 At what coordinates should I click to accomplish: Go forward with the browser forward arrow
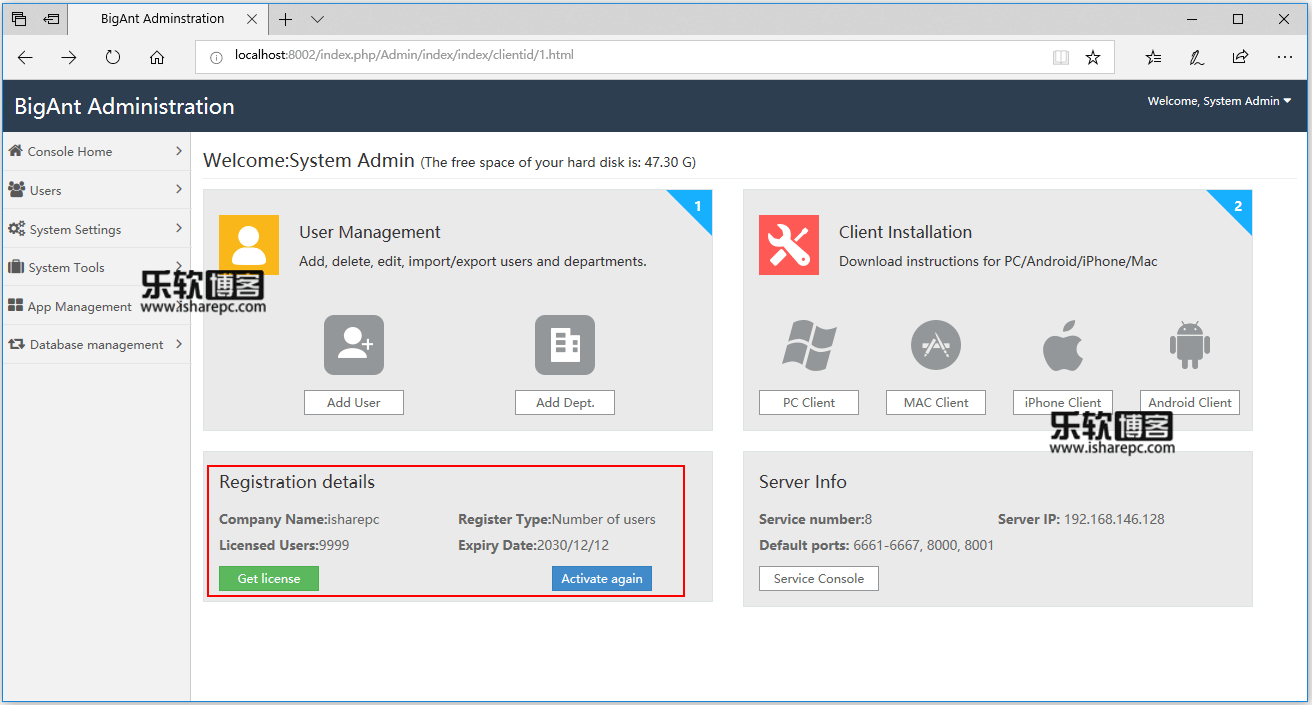69,57
